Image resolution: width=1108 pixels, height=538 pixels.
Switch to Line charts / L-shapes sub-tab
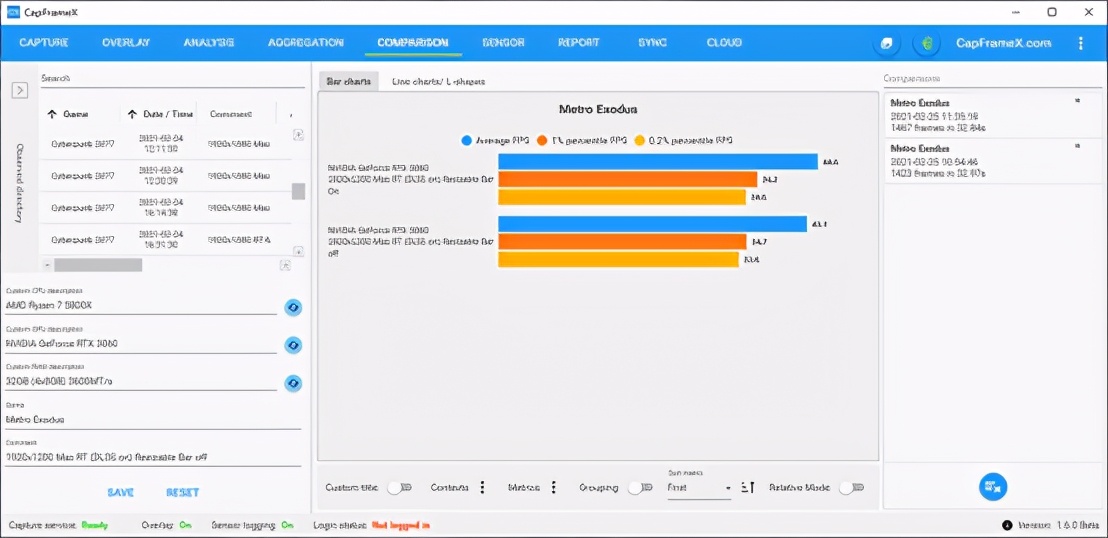[439, 81]
